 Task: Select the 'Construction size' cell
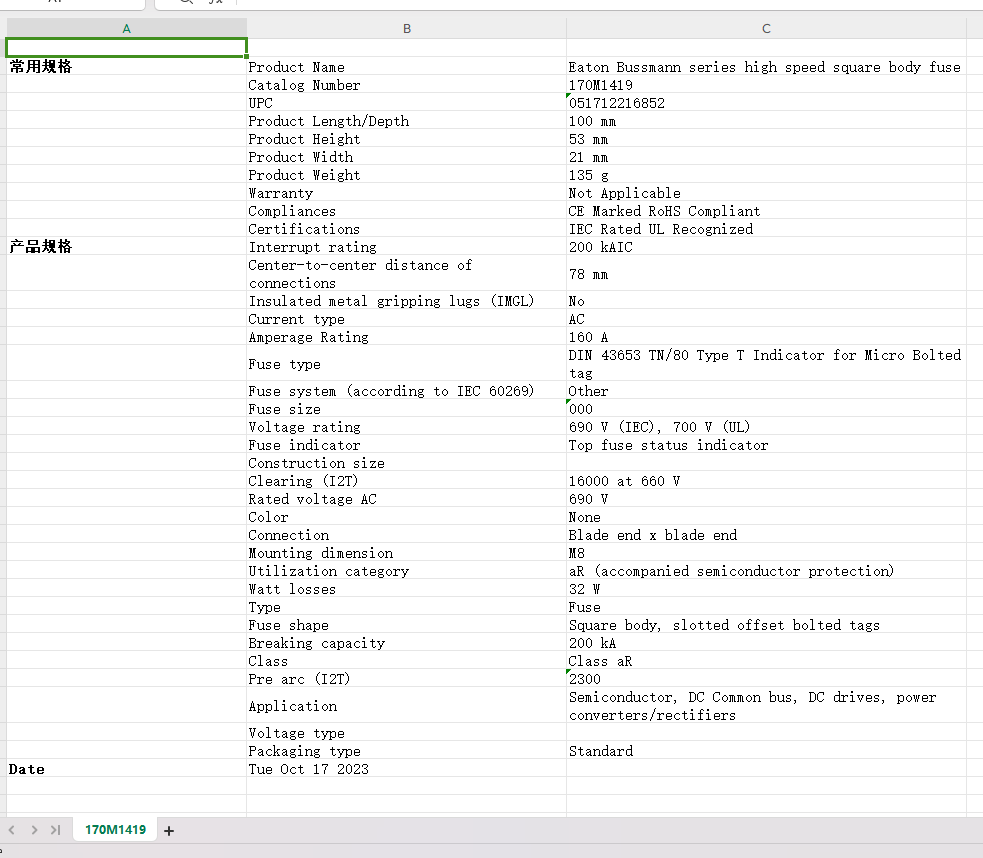point(406,463)
